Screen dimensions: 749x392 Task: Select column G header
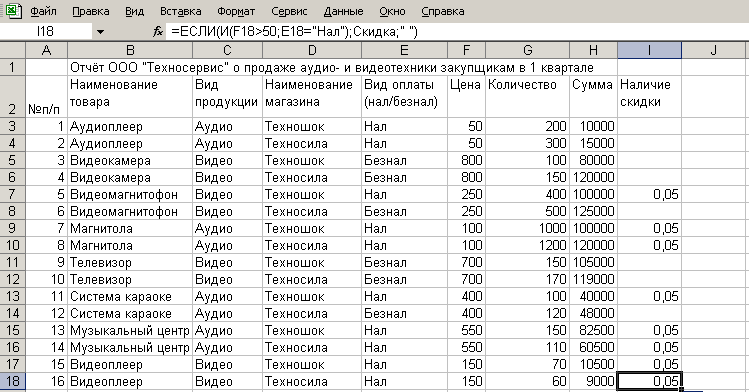point(527,50)
